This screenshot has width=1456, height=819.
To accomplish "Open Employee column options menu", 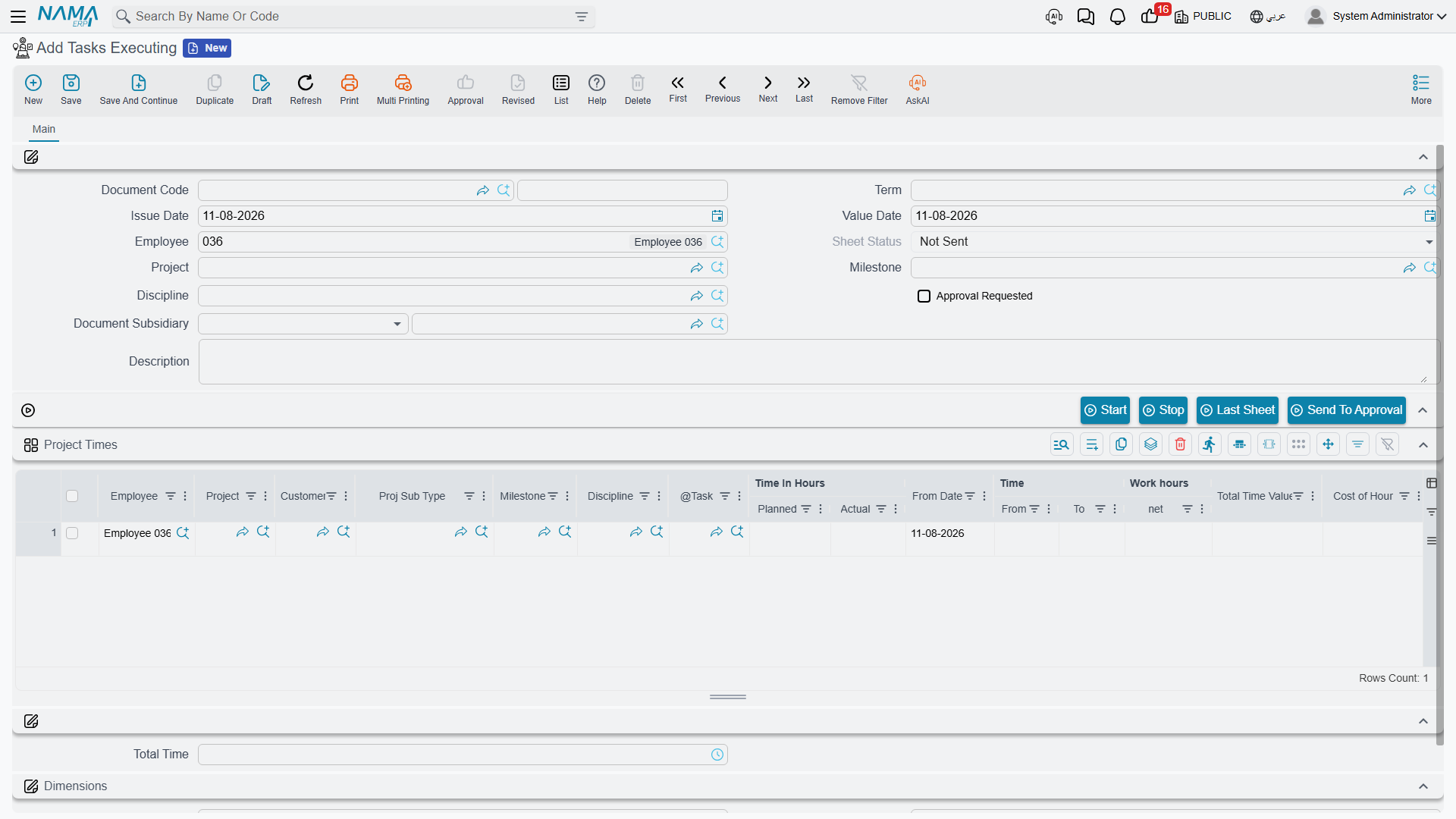I will tap(185, 496).
